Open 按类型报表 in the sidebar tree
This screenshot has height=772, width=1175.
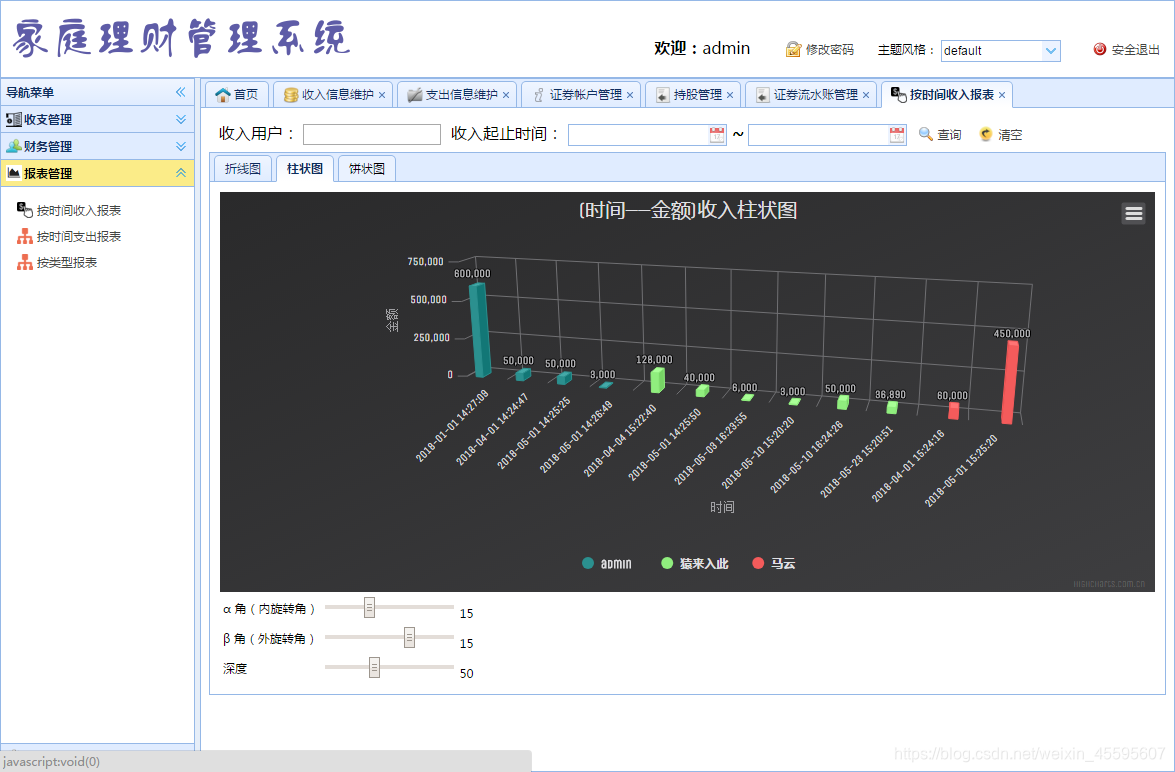point(67,262)
